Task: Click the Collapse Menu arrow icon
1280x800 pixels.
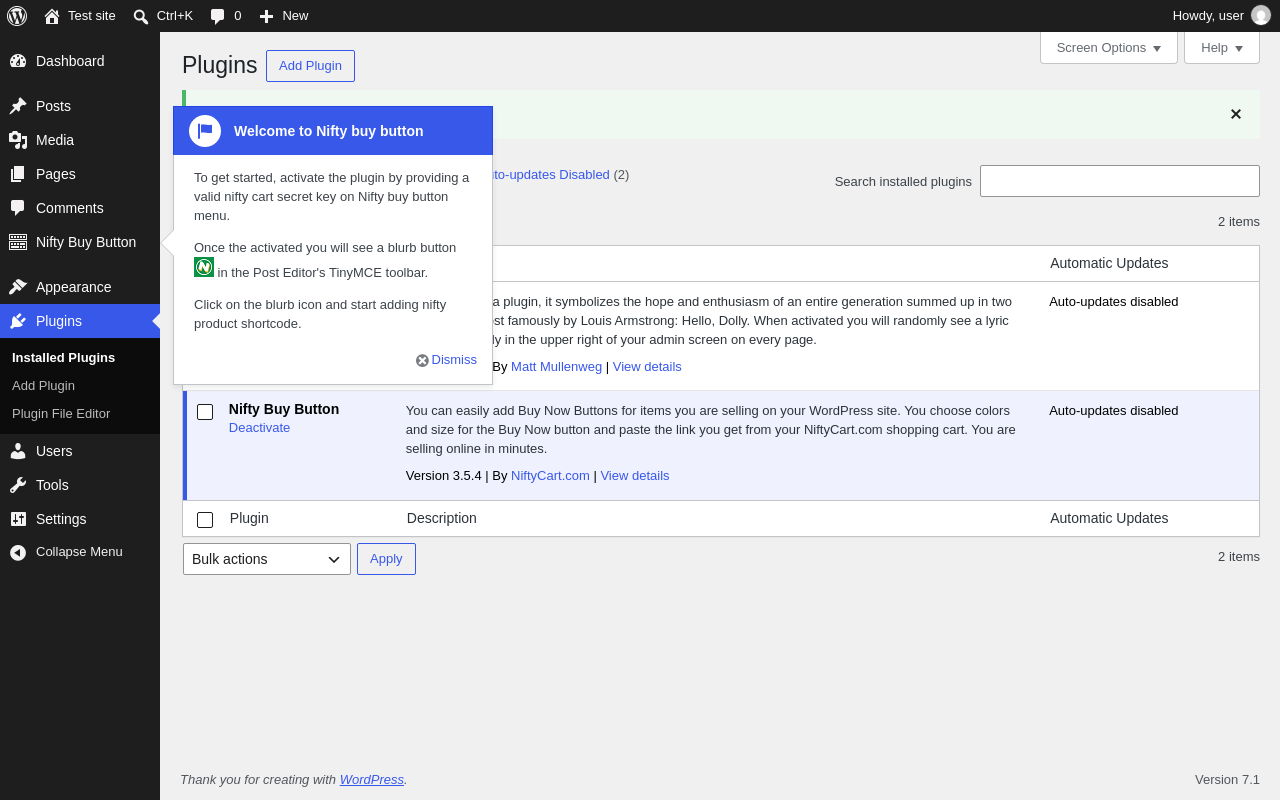Action: pyautogui.click(x=18, y=552)
